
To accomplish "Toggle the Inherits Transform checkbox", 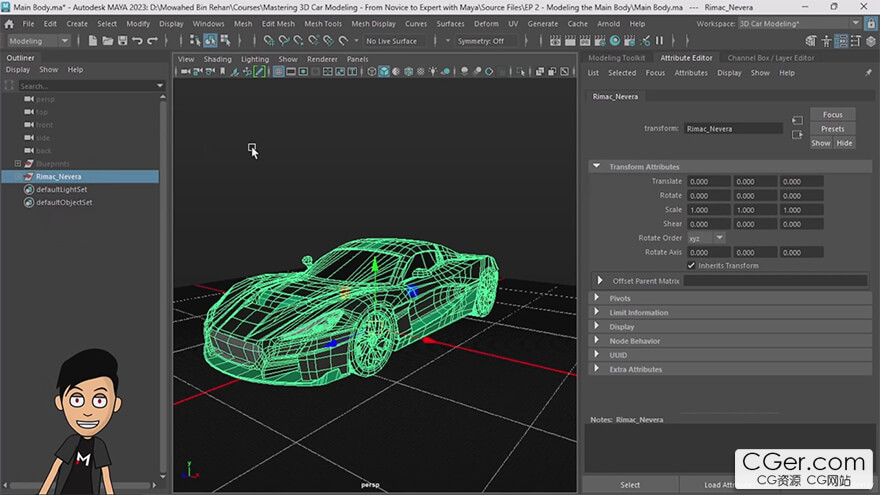I will tap(691, 265).
